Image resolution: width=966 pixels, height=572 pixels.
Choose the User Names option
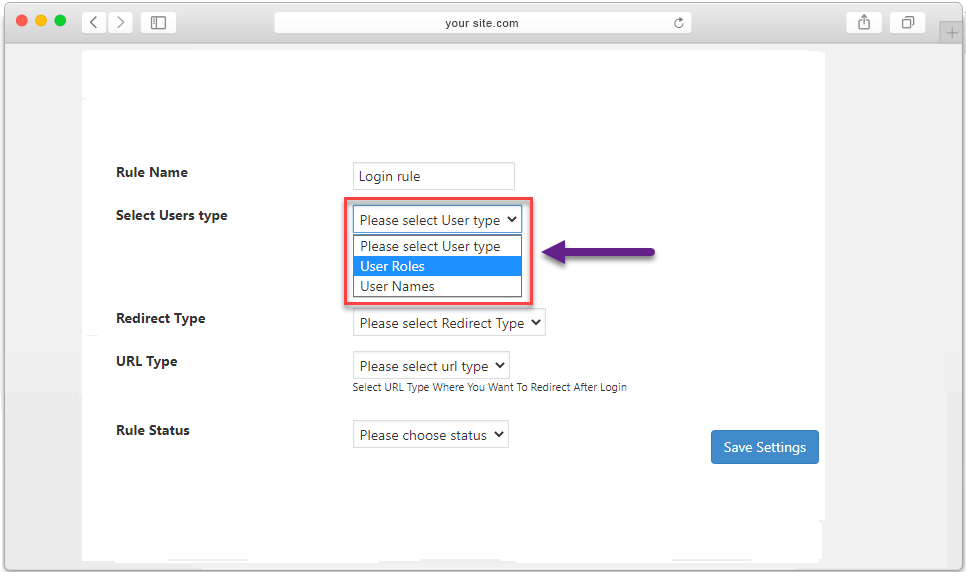437,286
